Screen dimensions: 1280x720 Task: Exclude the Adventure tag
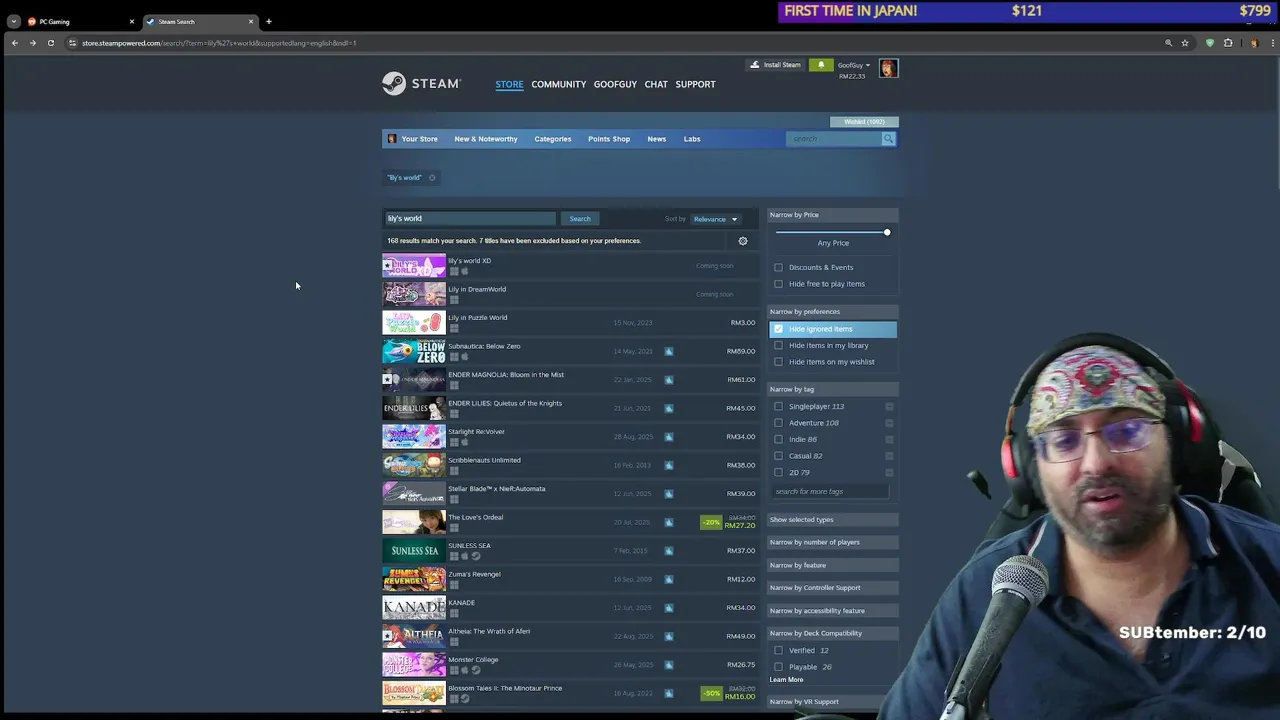click(889, 423)
